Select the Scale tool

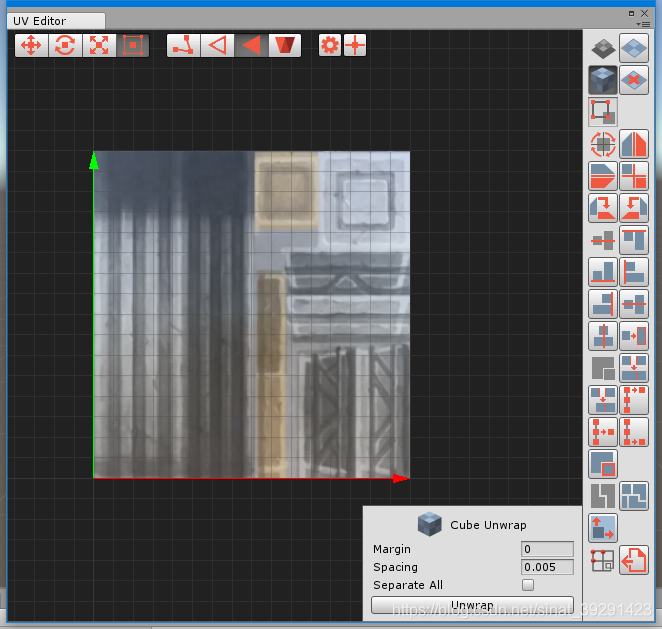click(x=99, y=45)
